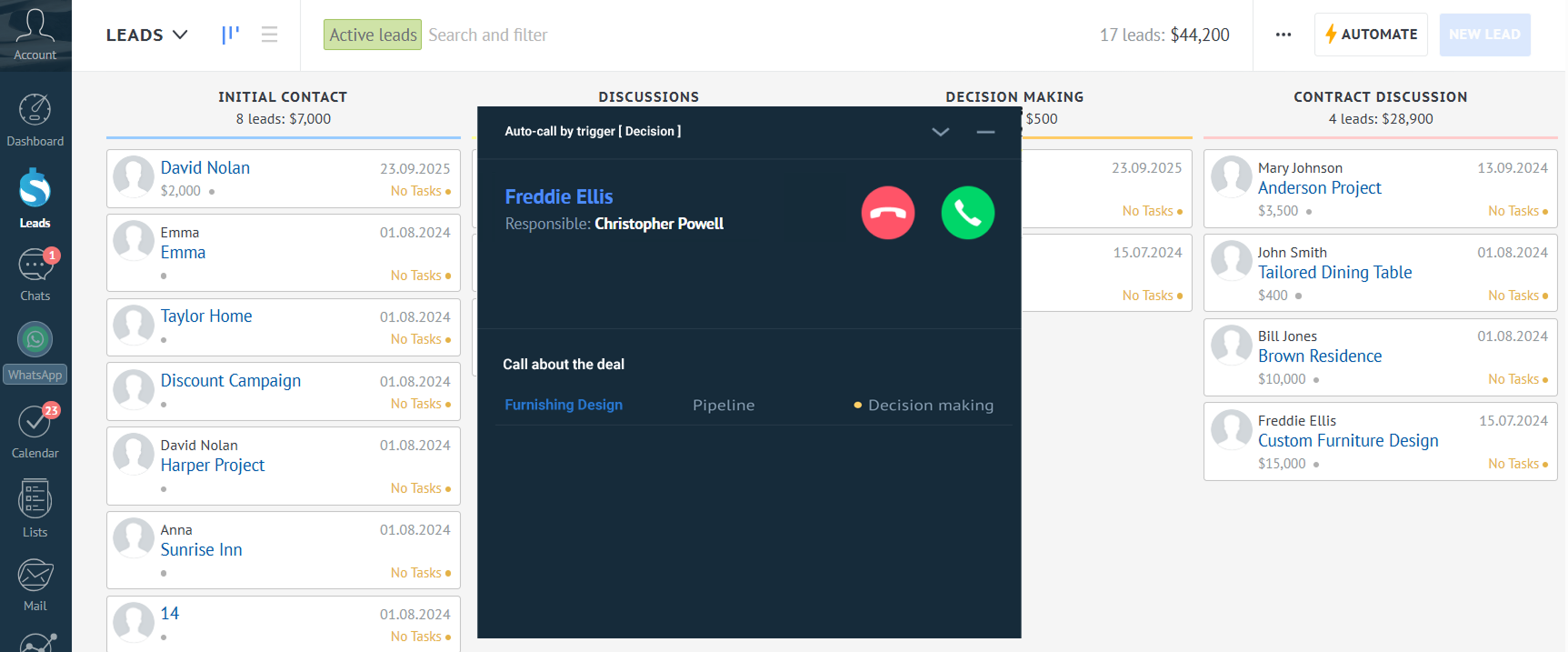
Task: Switch to list view layout
Action: coord(269,35)
